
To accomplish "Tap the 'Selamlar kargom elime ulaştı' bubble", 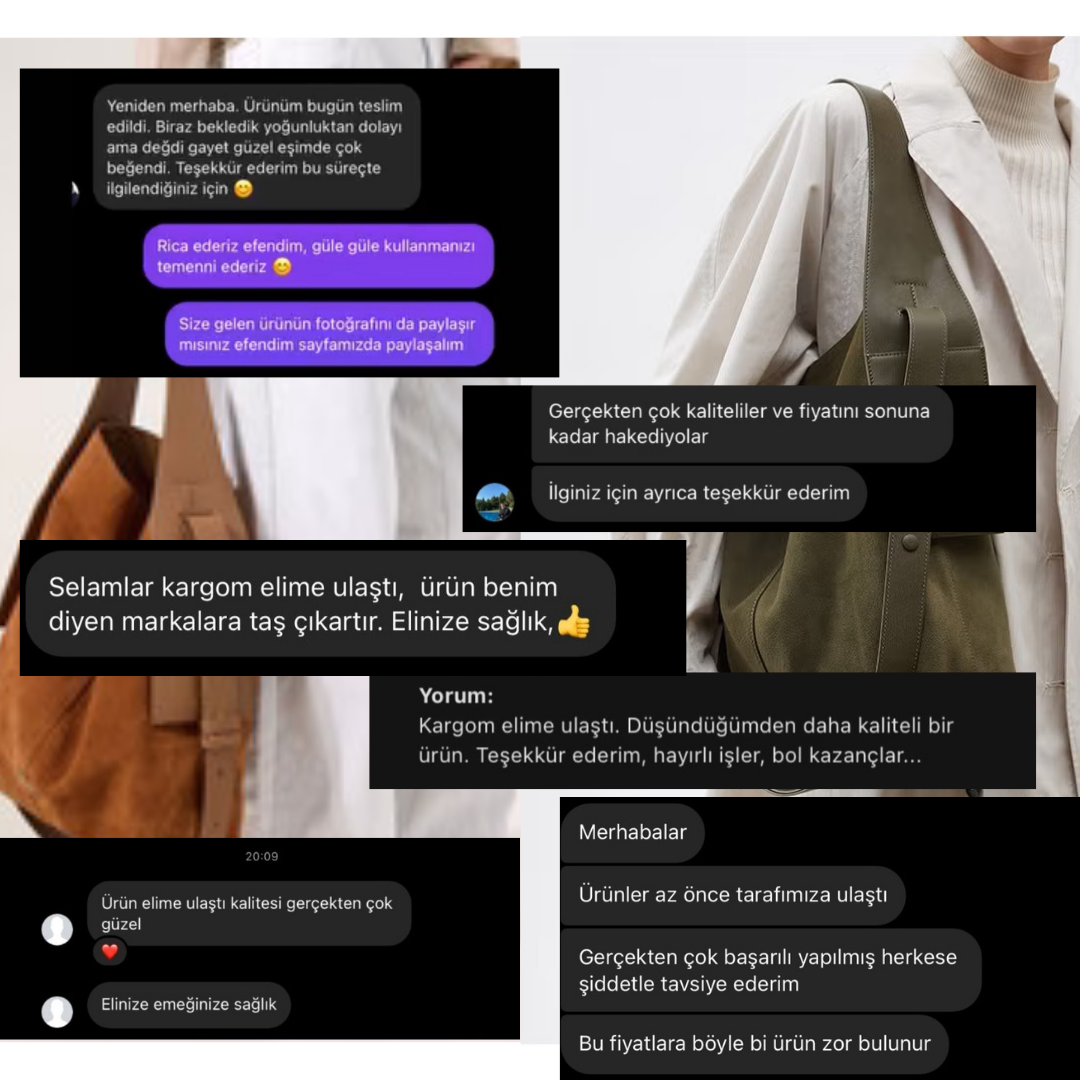I will 320,604.
